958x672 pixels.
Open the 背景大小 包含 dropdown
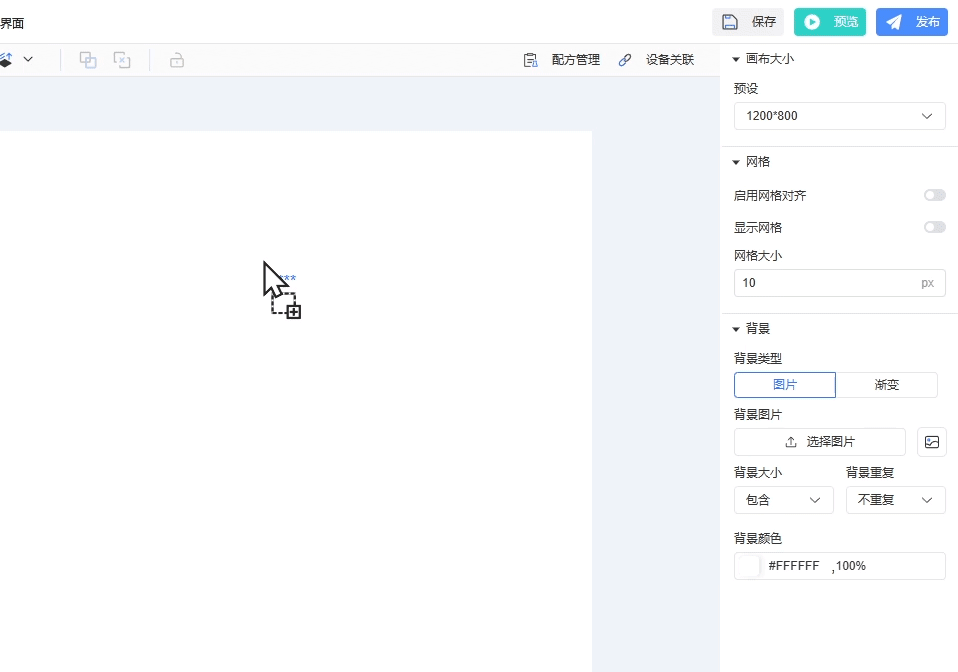(783, 500)
